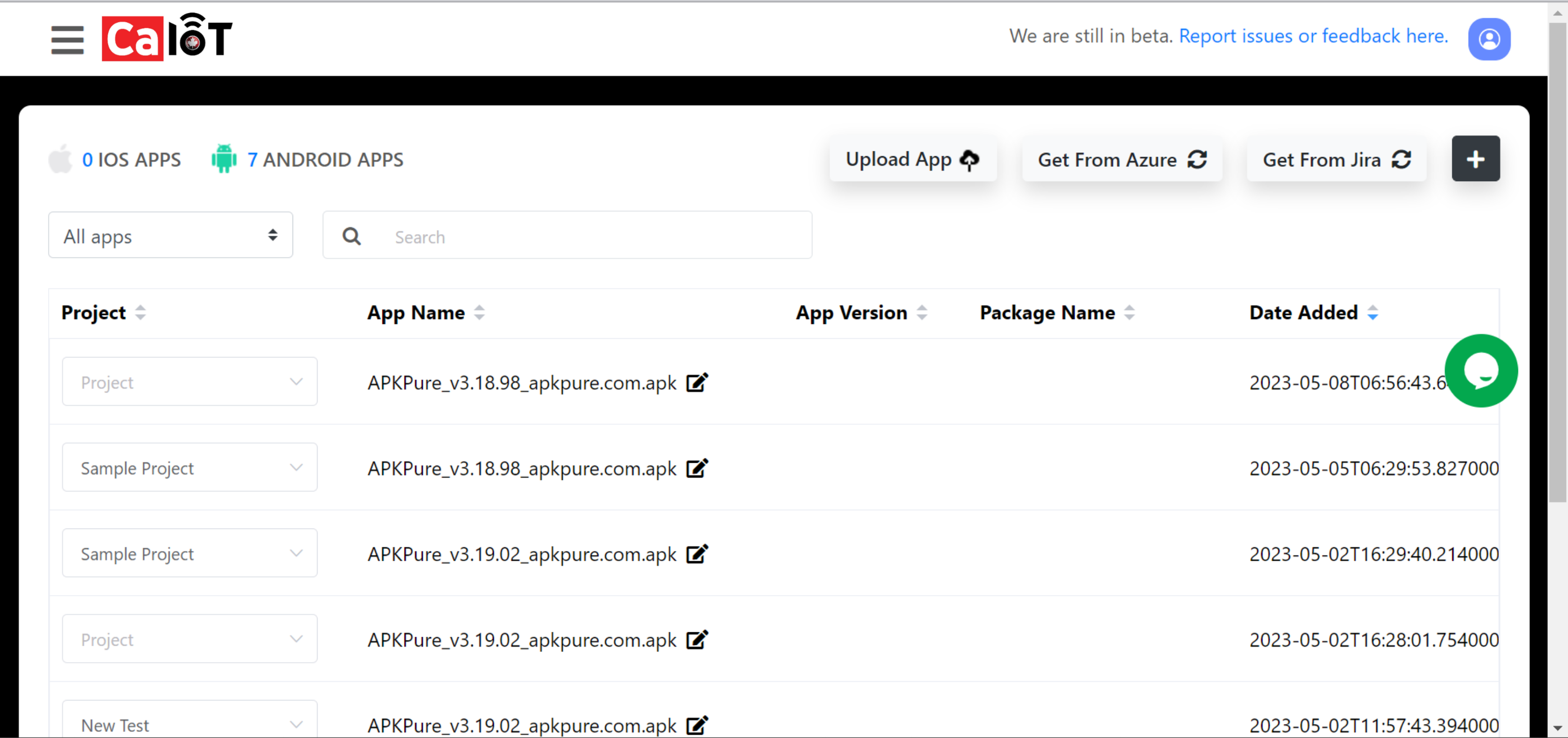This screenshot has height=738, width=1568.
Task: Click app name in 2023-05-08 row
Action: (x=522, y=383)
